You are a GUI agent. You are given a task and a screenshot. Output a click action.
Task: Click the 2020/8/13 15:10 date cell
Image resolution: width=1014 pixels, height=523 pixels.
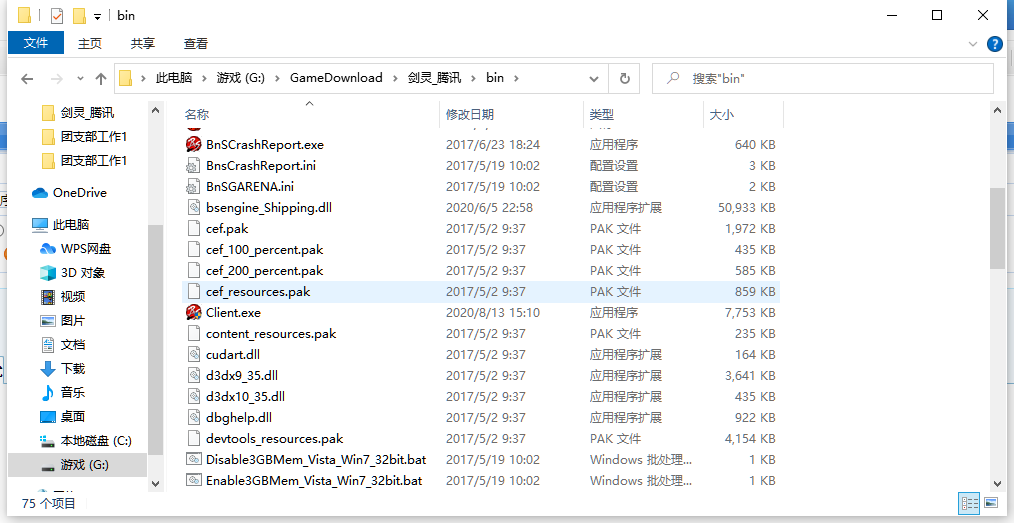tap(492, 312)
